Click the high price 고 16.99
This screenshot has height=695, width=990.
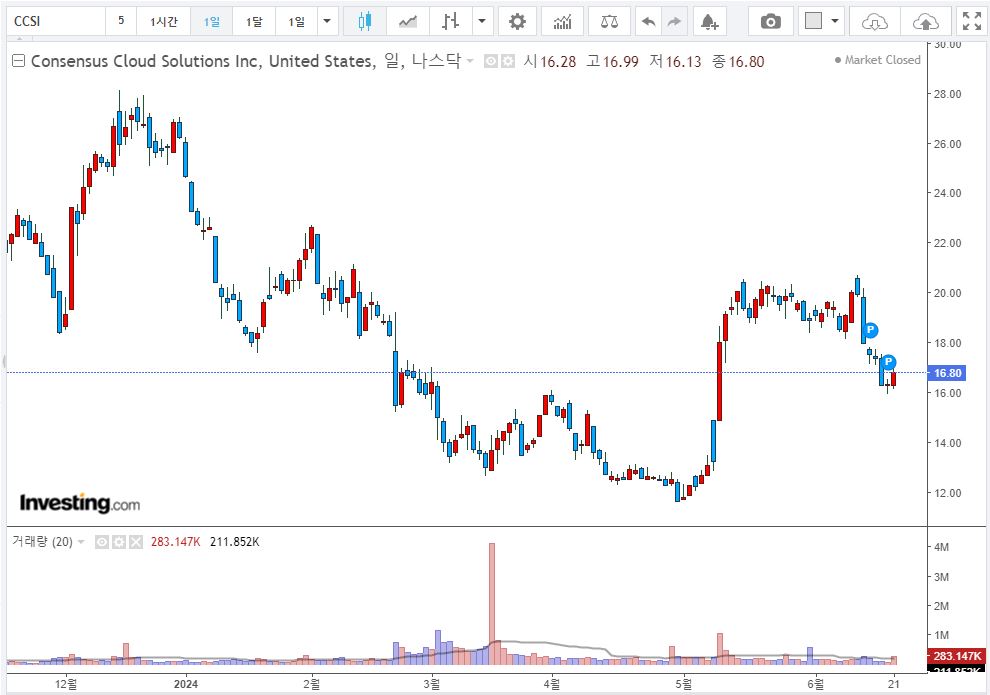point(612,61)
